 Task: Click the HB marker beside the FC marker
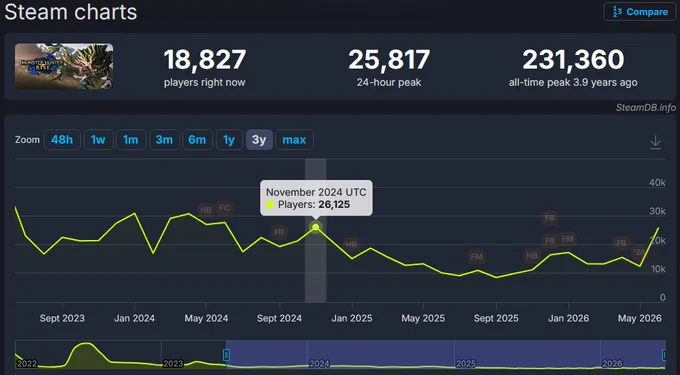206,210
